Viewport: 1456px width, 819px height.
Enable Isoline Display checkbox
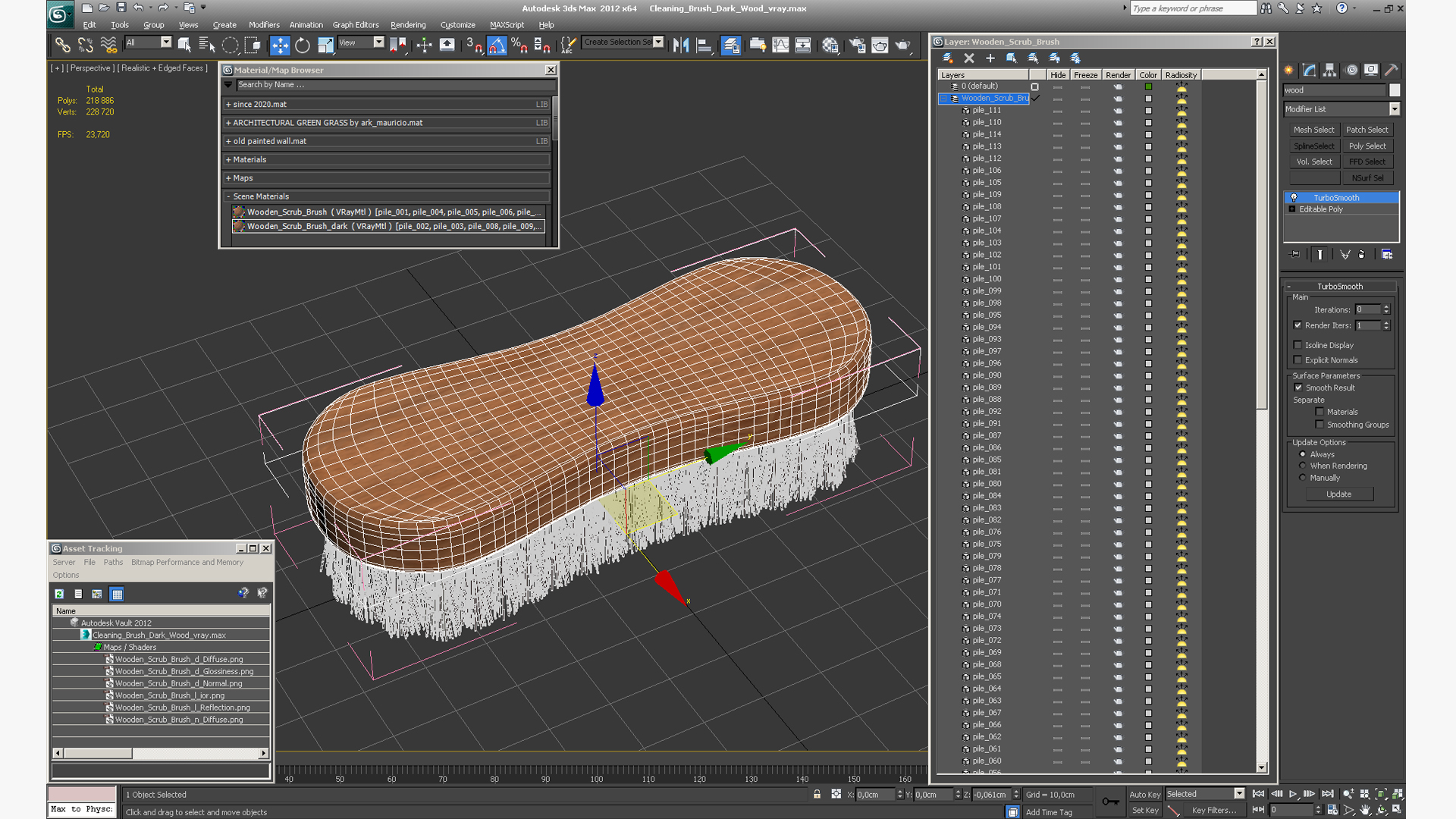[x=1298, y=345]
